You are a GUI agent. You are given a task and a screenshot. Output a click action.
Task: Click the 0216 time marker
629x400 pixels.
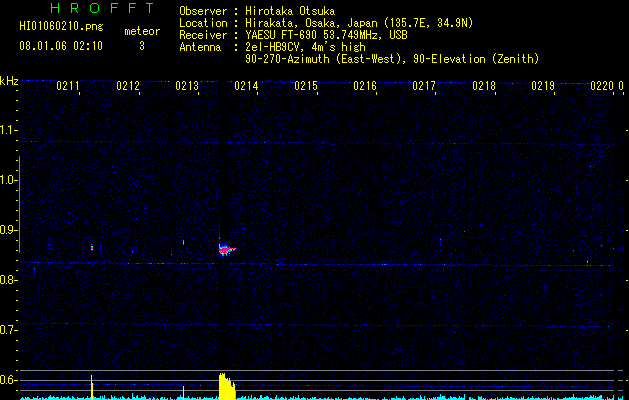click(365, 86)
